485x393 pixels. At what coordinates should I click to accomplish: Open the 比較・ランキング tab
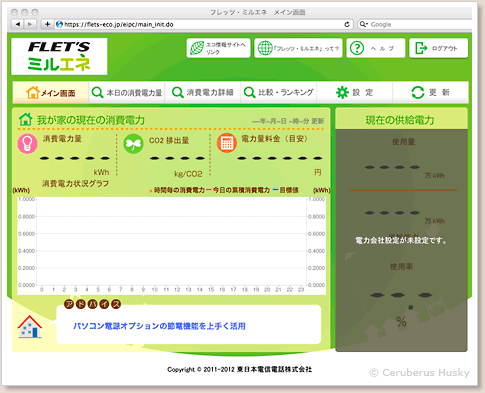click(279, 92)
